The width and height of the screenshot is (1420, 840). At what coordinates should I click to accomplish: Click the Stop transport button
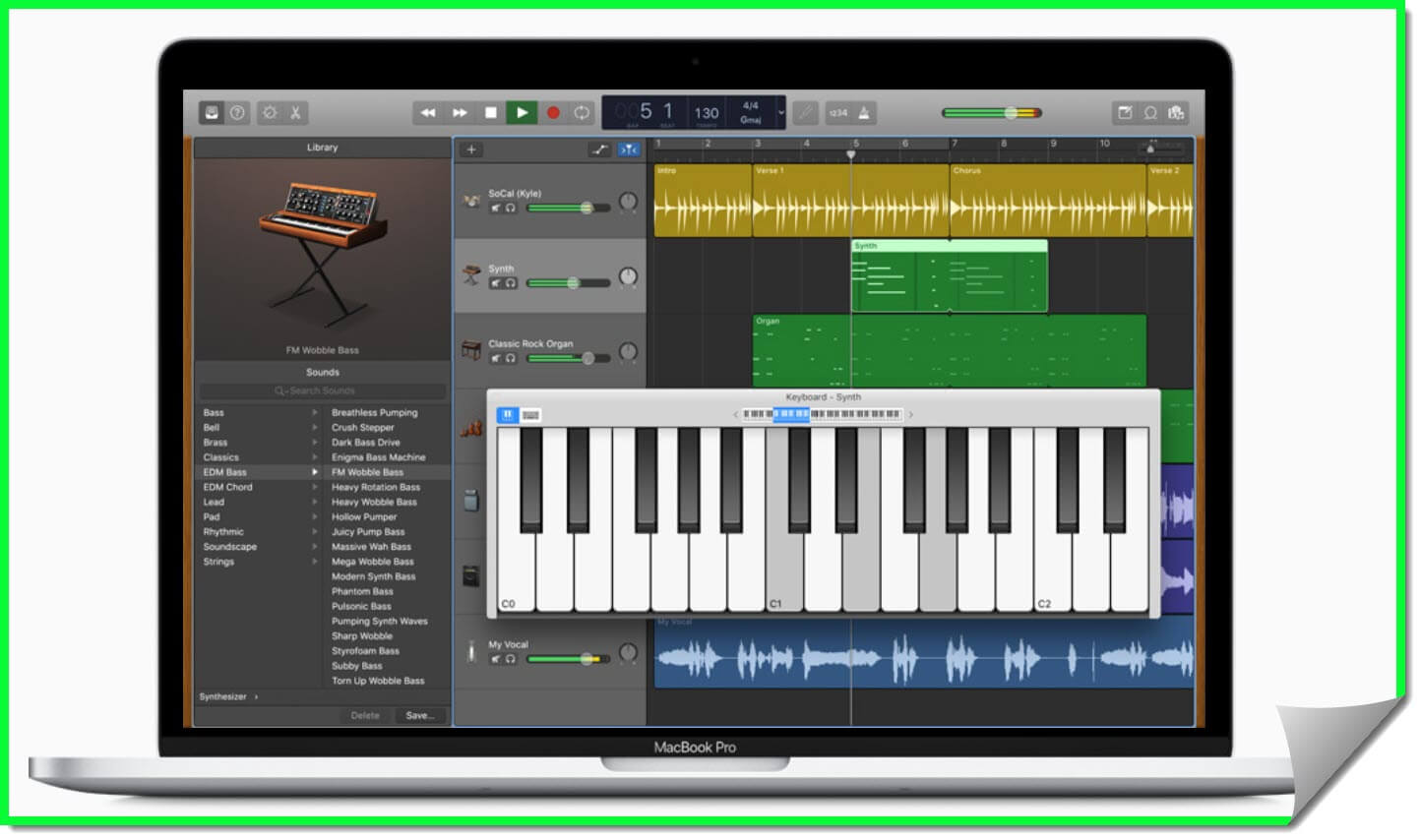point(491,113)
